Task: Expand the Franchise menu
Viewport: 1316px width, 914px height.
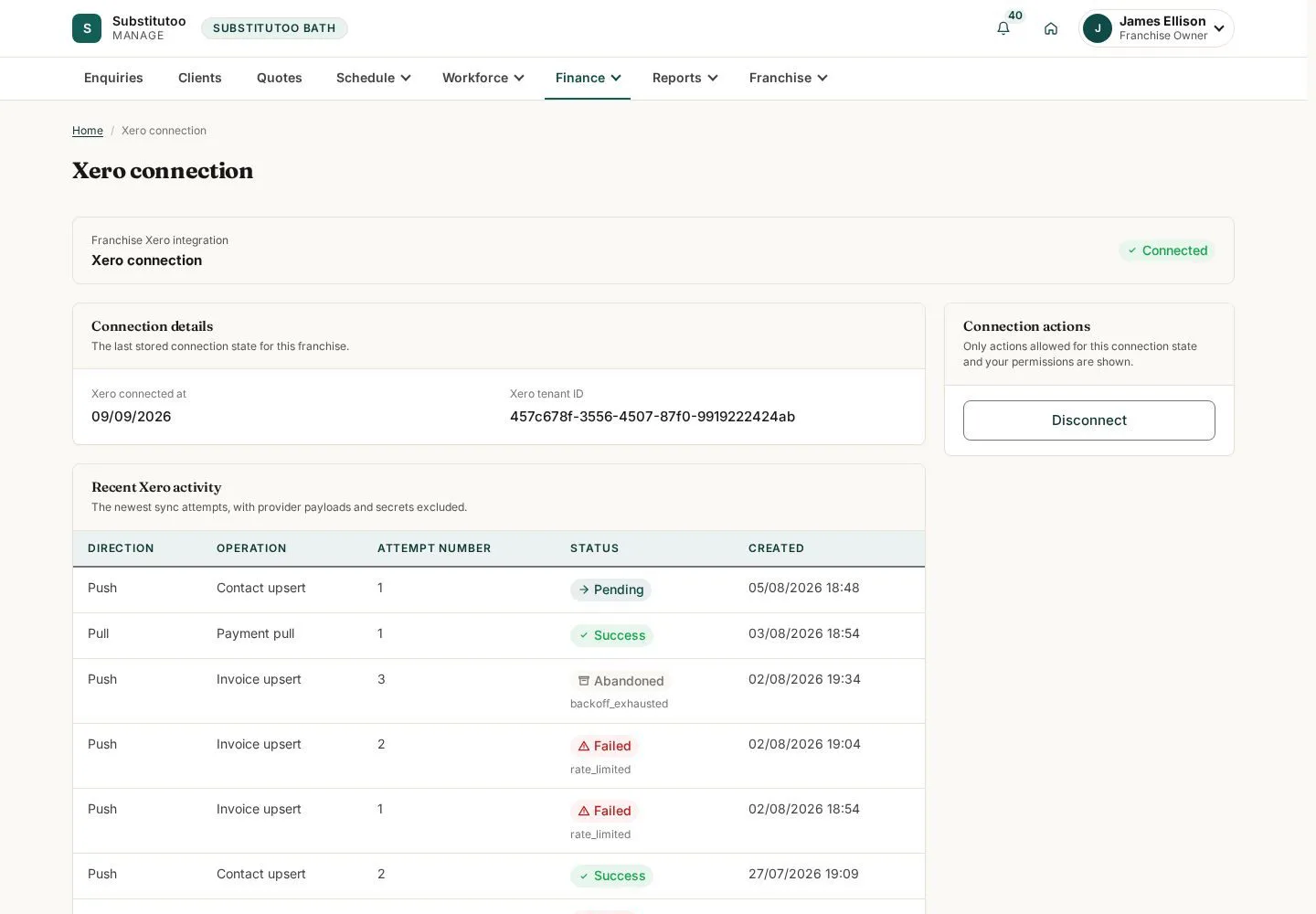Action: coord(788,78)
